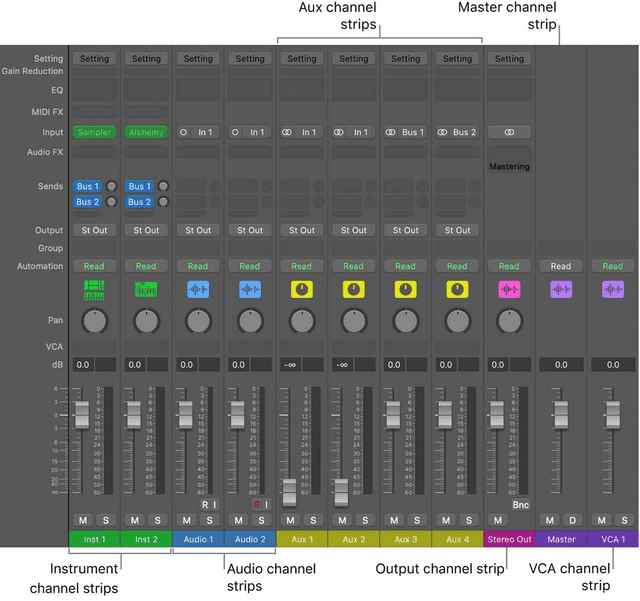The height and width of the screenshot is (601, 640).
Task: Open VCA 1 automation Read menu
Action: pyautogui.click(x=613, y=266)
